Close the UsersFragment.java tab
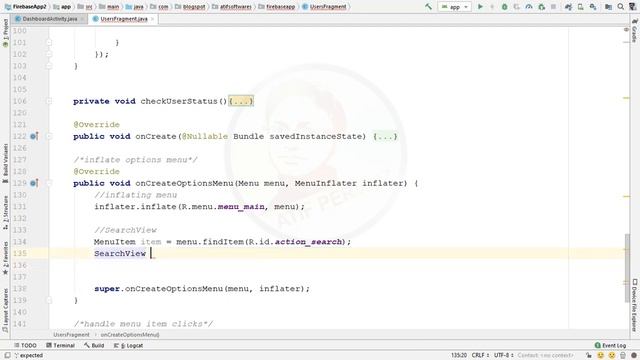The height and width of the screenshot is (360, 640). (x=153, y=19)
